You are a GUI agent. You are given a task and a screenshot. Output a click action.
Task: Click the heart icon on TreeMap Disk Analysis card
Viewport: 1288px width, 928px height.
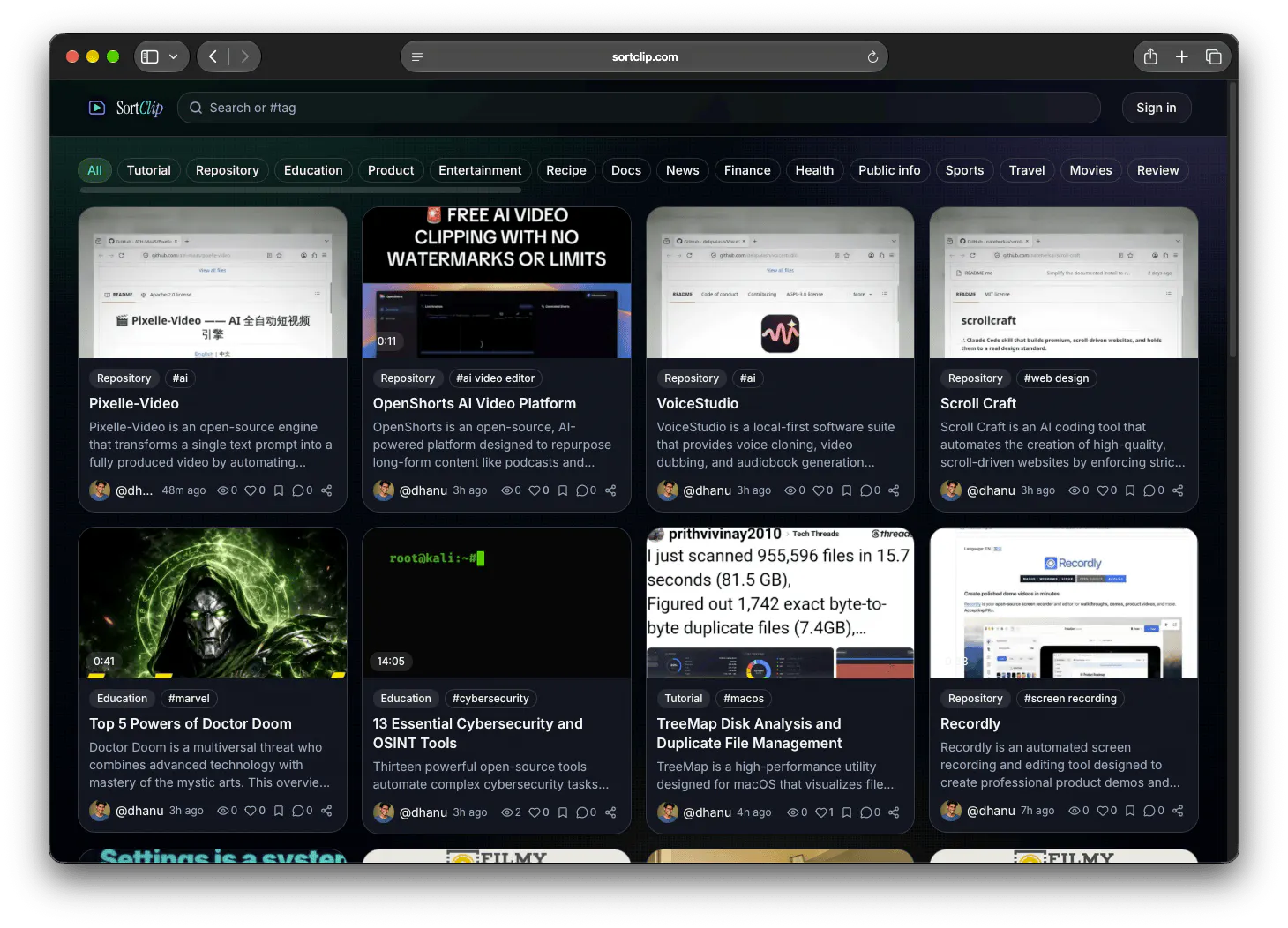(821, 812)
